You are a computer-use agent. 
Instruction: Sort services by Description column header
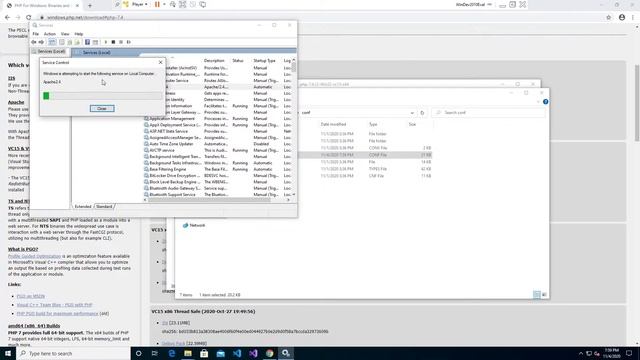click(x=215, y=61)
